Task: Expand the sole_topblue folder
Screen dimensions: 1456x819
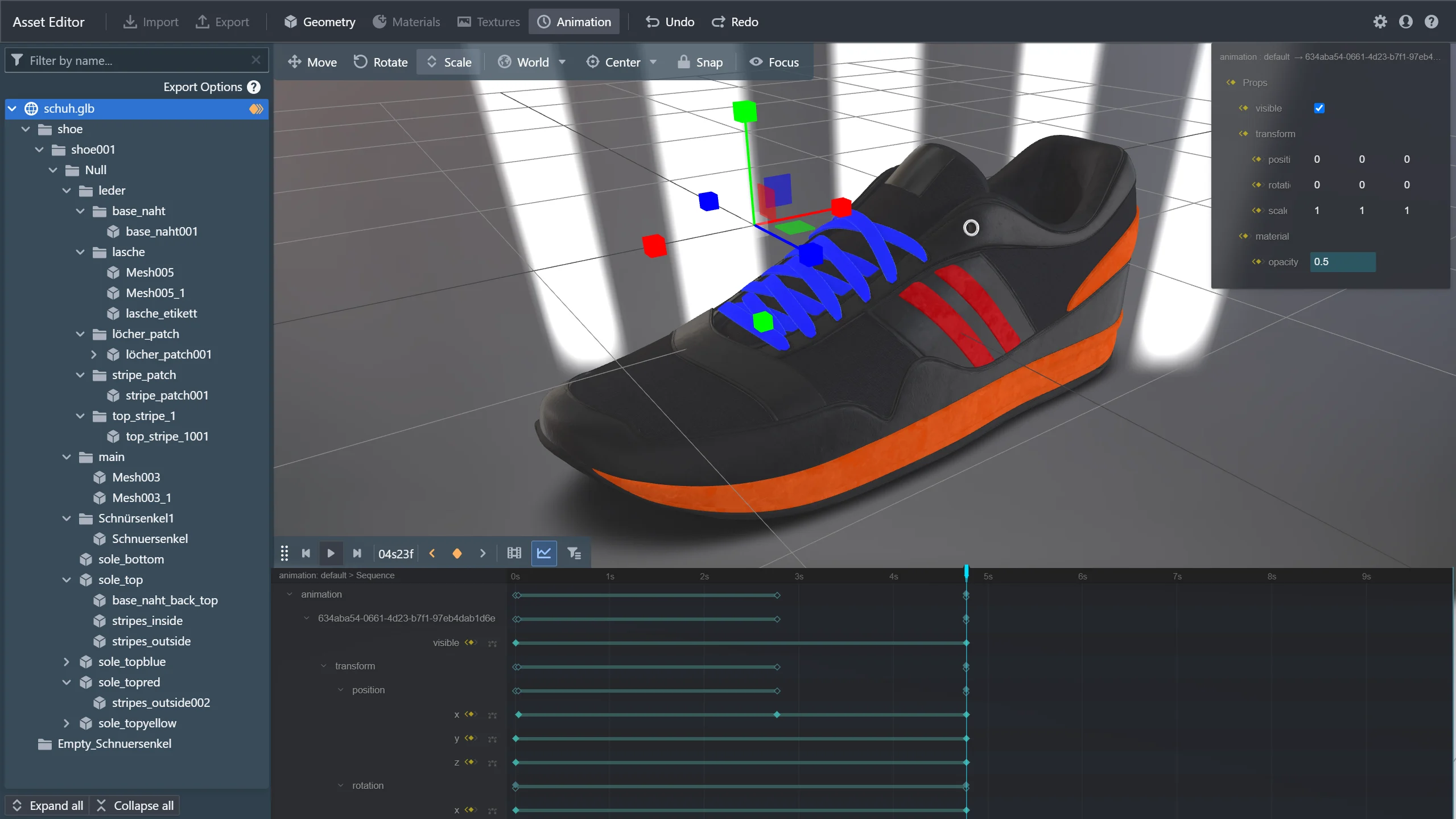Action: click(x=66, y=661)
